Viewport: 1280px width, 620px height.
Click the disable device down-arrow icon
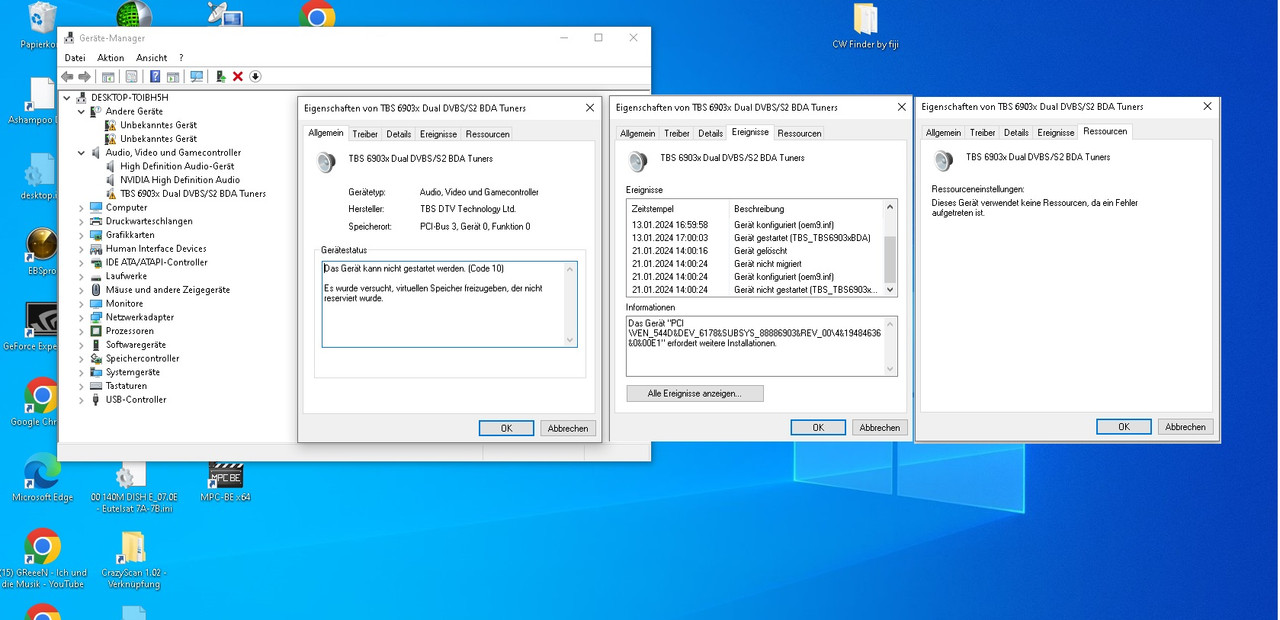coord(255,77)
